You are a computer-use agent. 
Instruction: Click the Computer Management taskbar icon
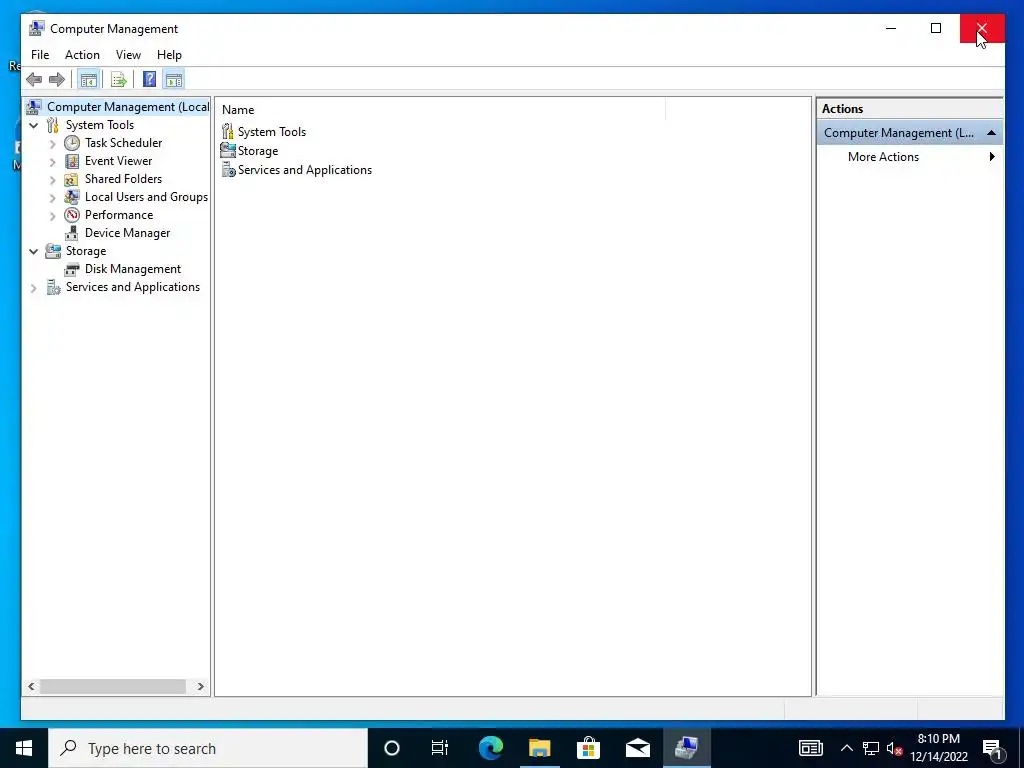(686, 748)
